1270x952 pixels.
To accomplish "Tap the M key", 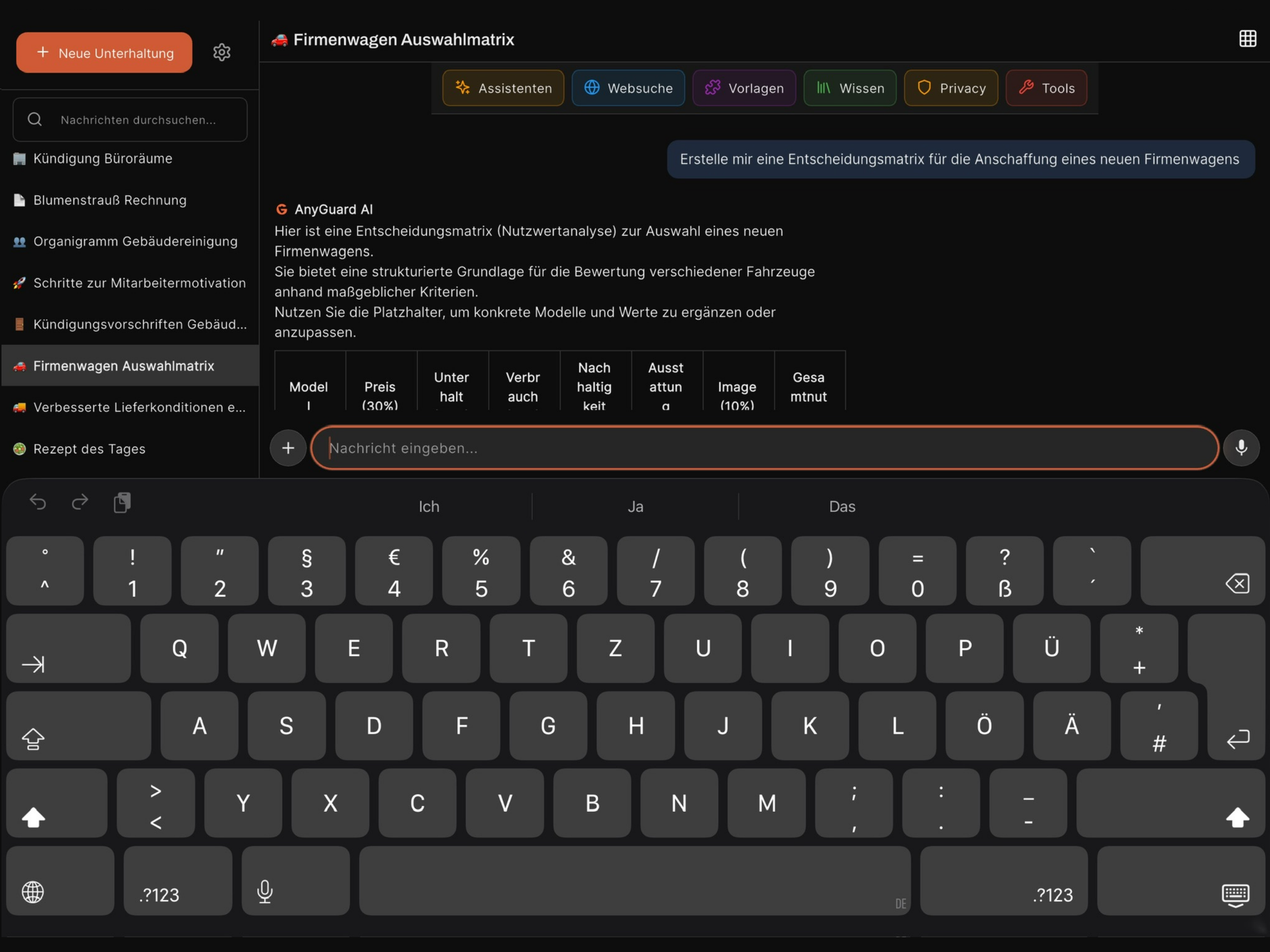I will pos(767,803).
